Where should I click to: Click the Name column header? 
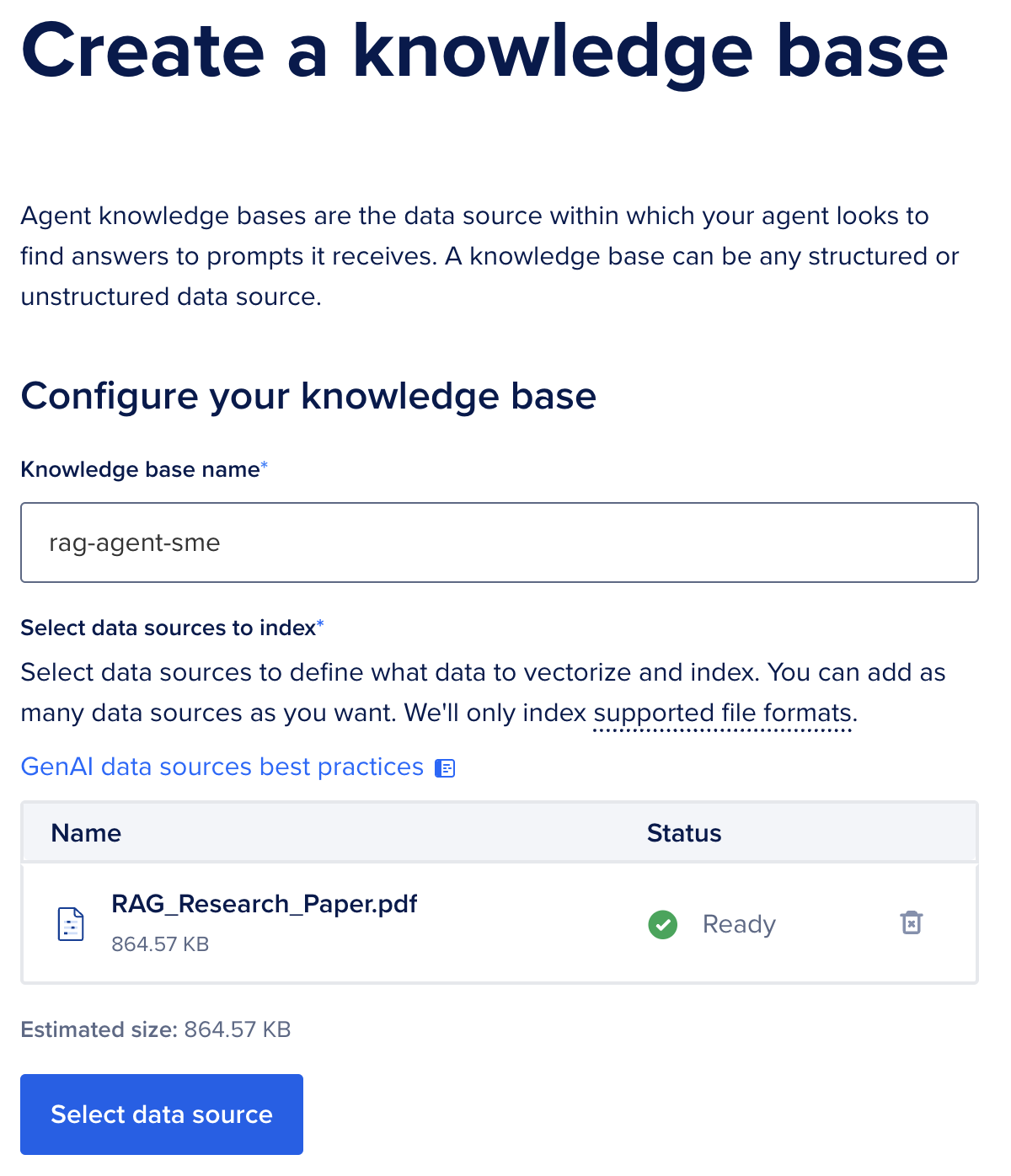86,833
